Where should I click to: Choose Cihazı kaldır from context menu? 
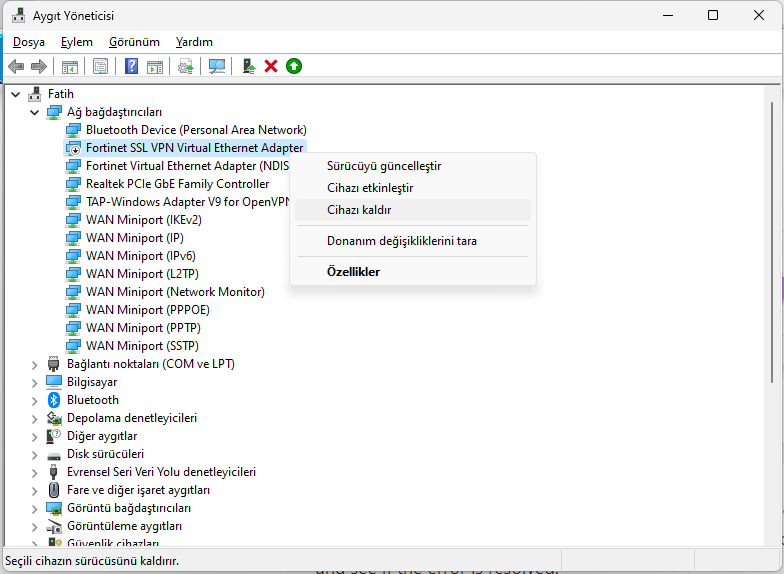tap(359, 210)
